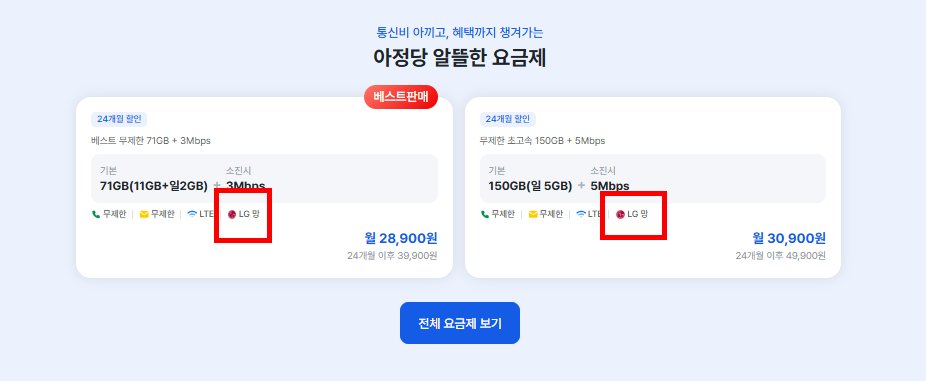Click the LTE wifi icon in 150GB plan

click(581, 214)
